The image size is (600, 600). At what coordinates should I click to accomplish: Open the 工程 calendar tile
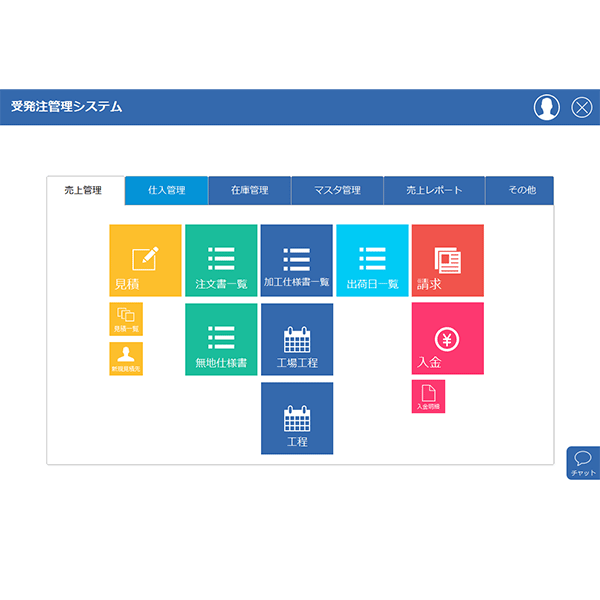coord(297,418)
